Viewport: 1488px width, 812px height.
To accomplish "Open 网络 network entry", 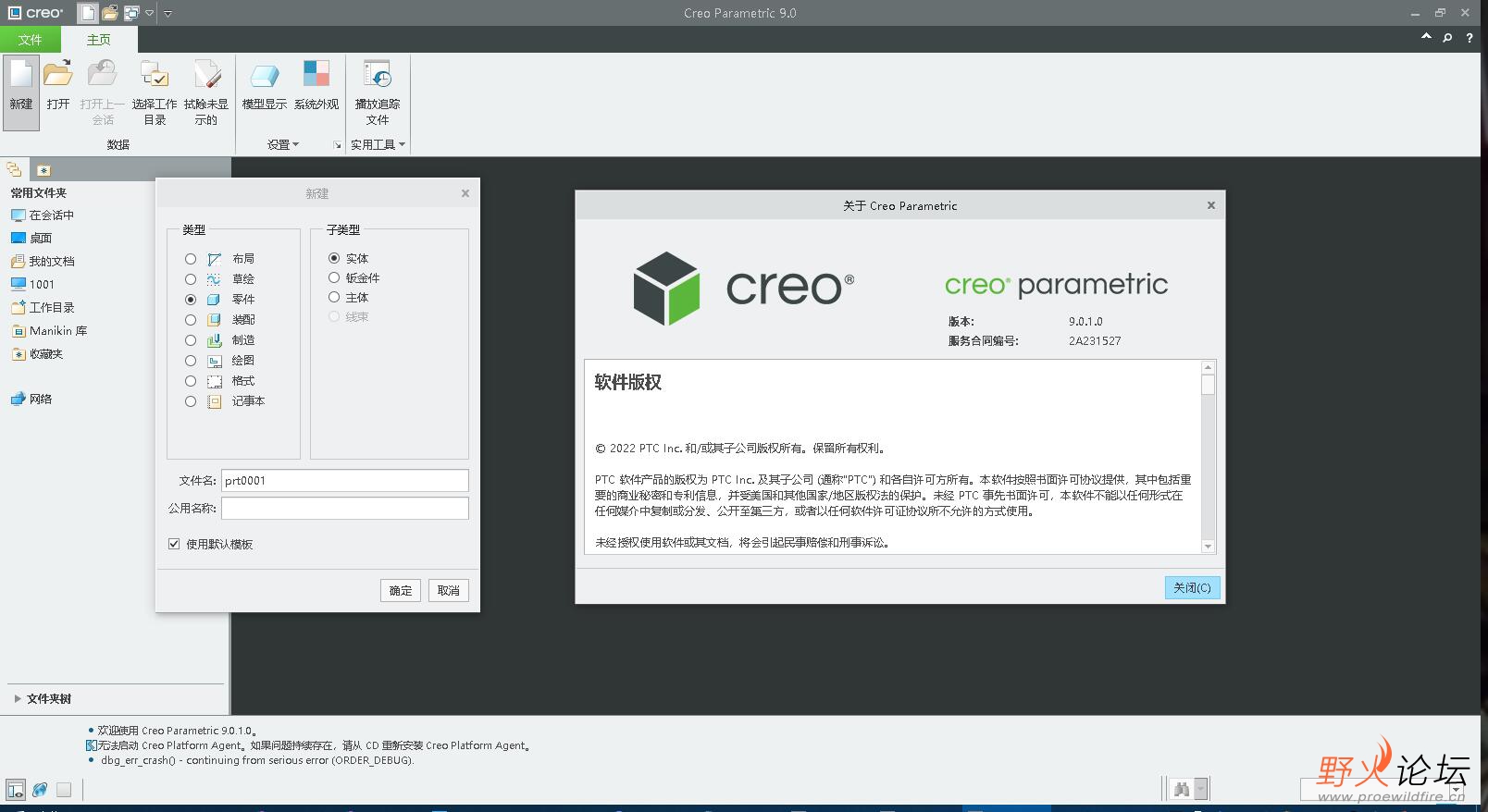I will (31, 399).
